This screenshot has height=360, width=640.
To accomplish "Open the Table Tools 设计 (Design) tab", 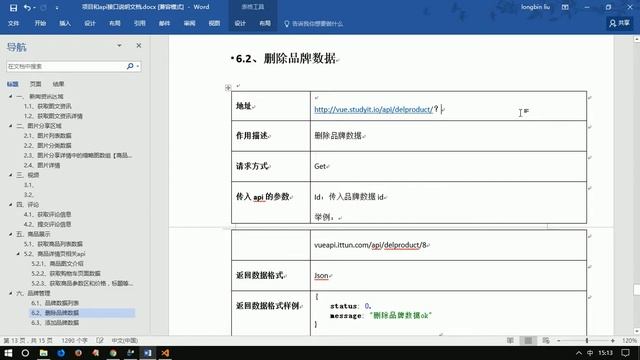I will [x=240, y=23].
